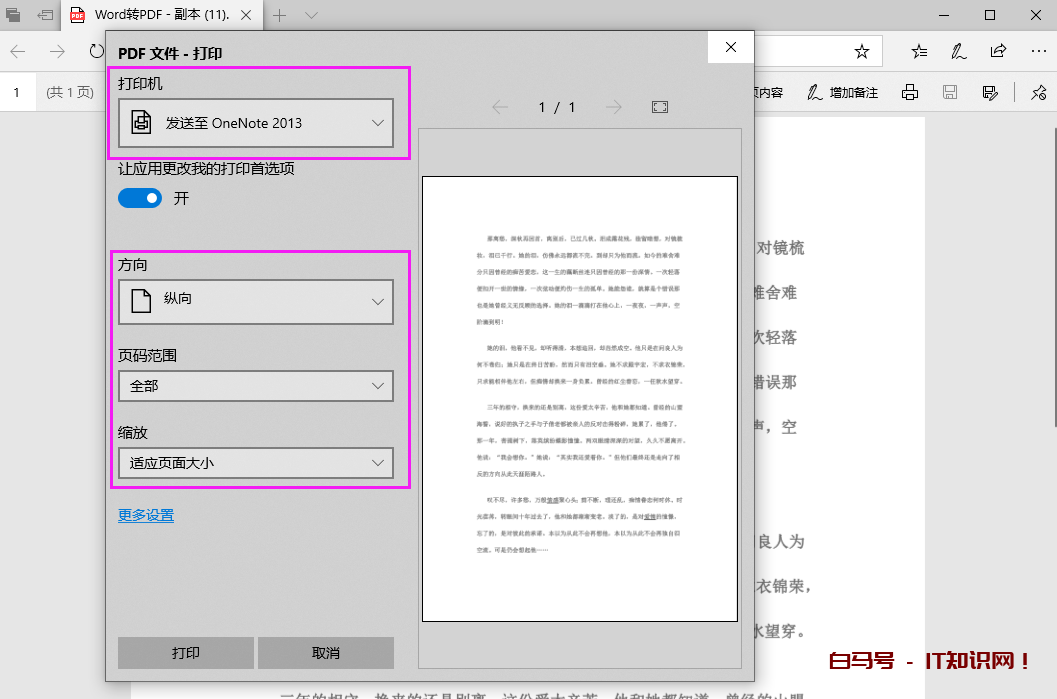Toggle the print preferences switch off

[139, 198]
